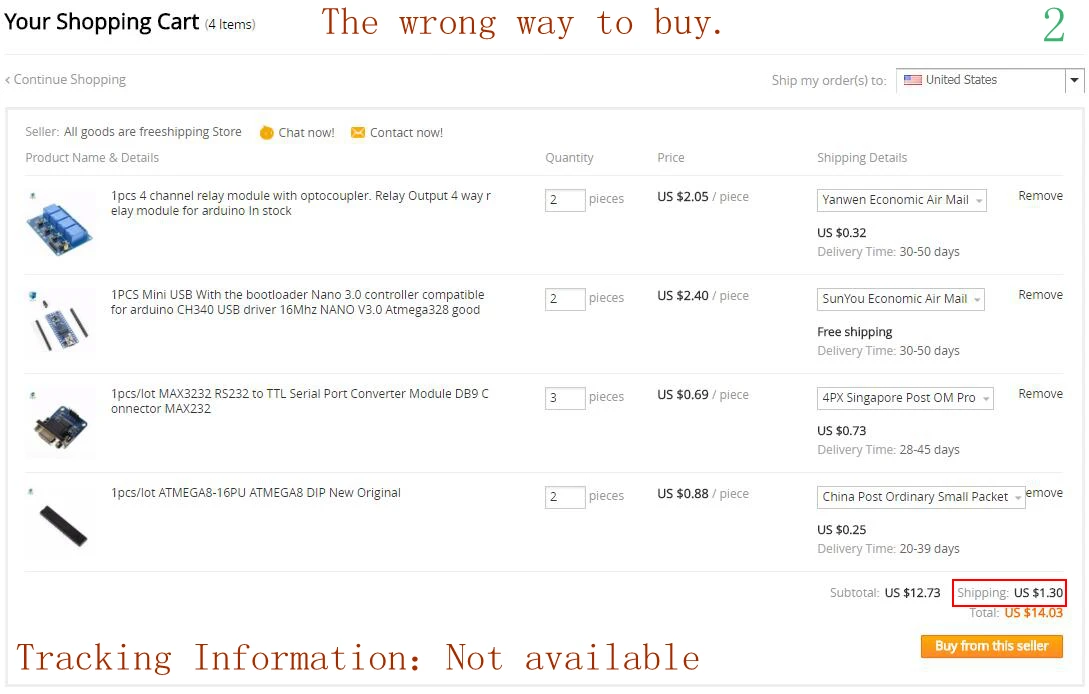
Task: Click the US $2.05 per piece price
Action: click(x=683, y=197)
